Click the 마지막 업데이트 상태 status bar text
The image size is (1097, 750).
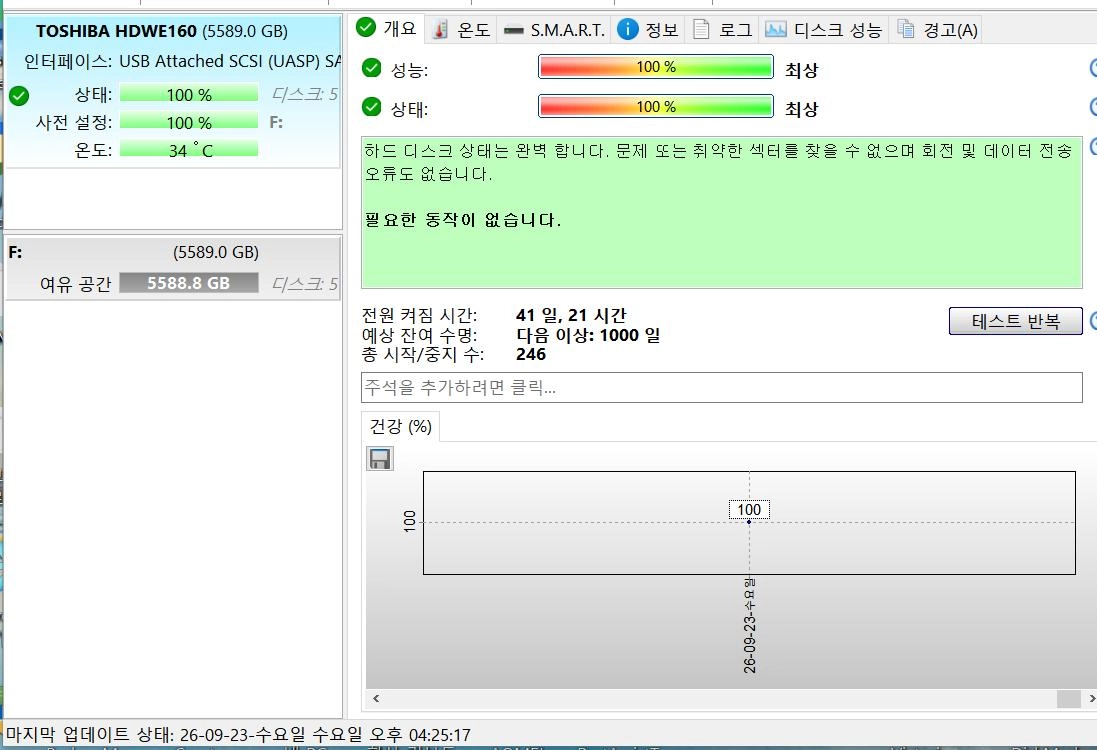coord(238,735)
